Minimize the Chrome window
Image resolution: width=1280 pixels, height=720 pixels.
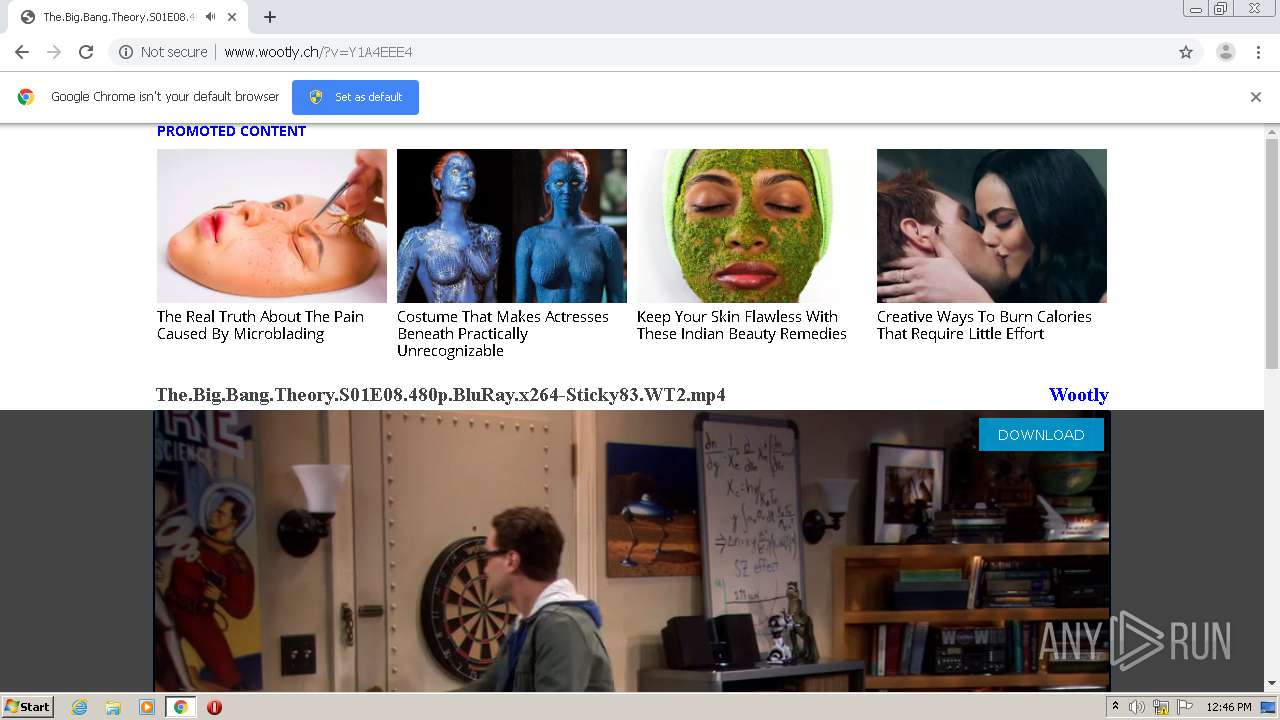click(1196, 9)
